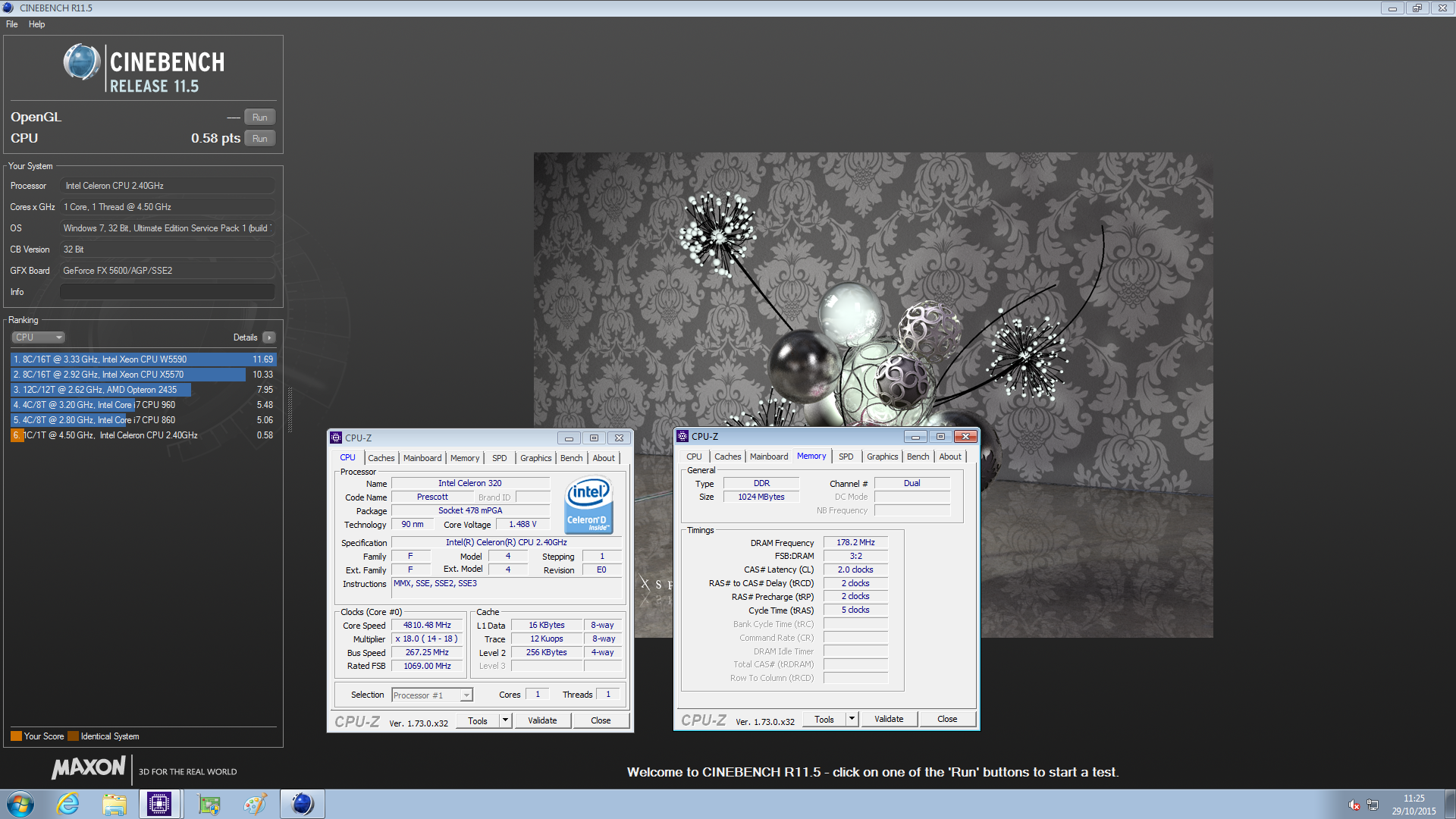
Task: Click the network tray icon
Action: (1373, 805)
